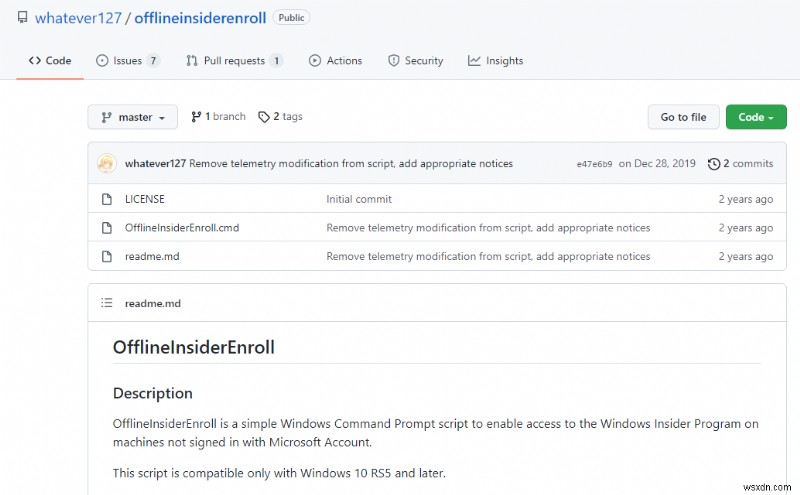The width and height of the screenshot is (800, 495).
Task: Click the user avatar next to whatever127 commit
Action: point(107,163)
